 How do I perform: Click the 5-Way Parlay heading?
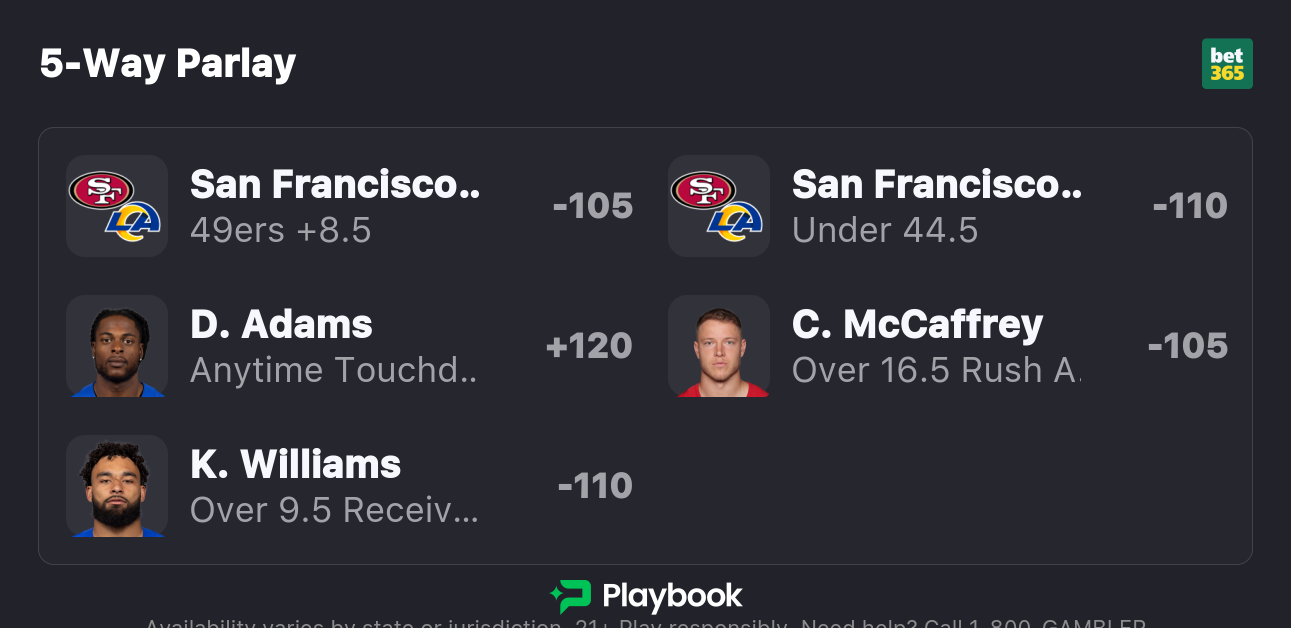pos(168,64)
